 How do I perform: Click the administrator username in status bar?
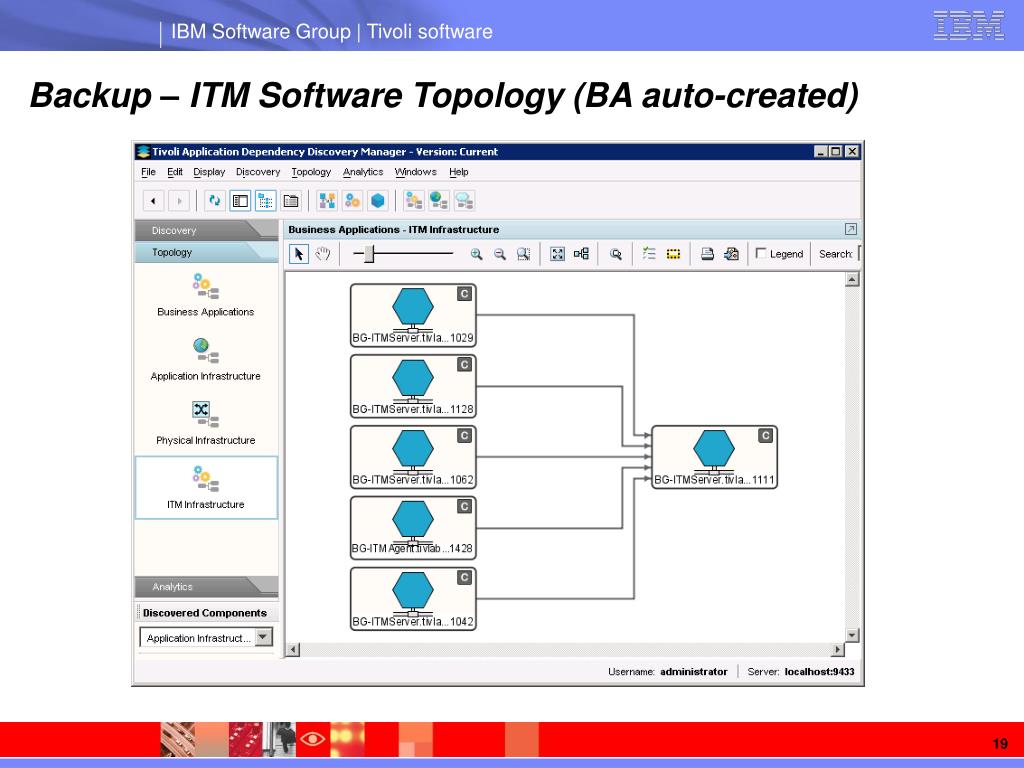pyautogui.click(x=694, y=671)
